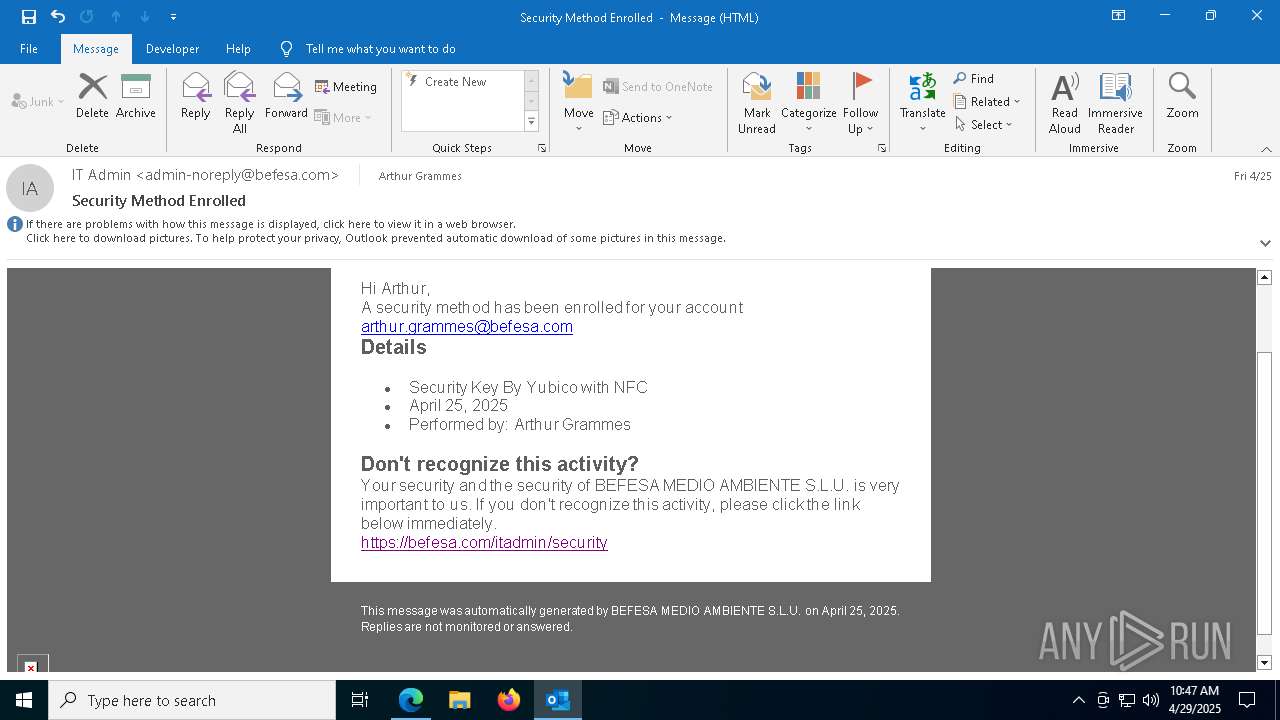Image resolution: width=1280 pixels, height=720 pixels.
Task: Launch Microsoft Edge from taskbar
Action: (411, 700)
